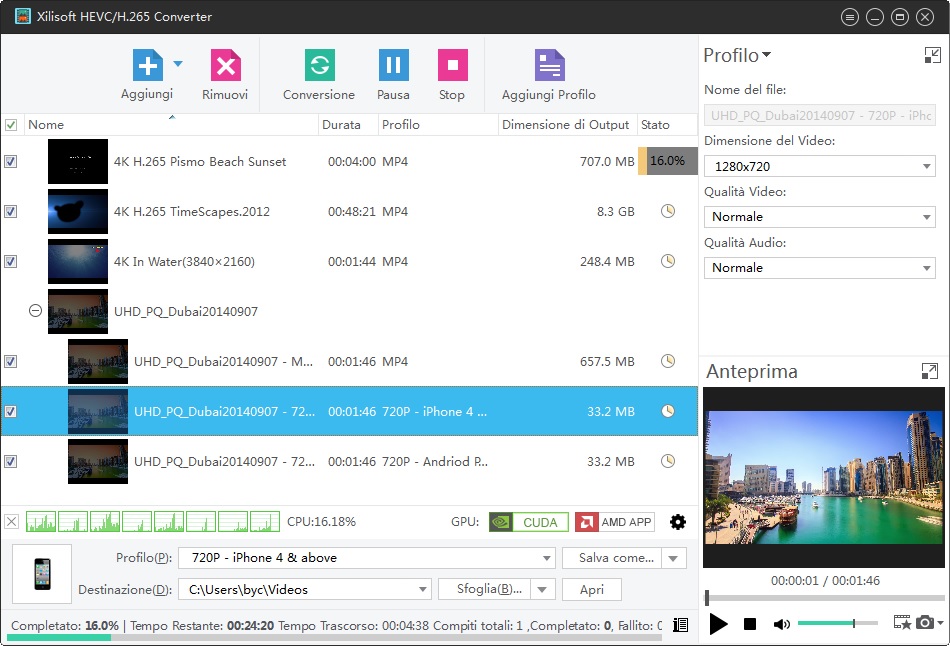This screenshot has width=950, height=646.
Task: Click the TimeScapes.2012 video thumbnail
Action: coord(78,211)
